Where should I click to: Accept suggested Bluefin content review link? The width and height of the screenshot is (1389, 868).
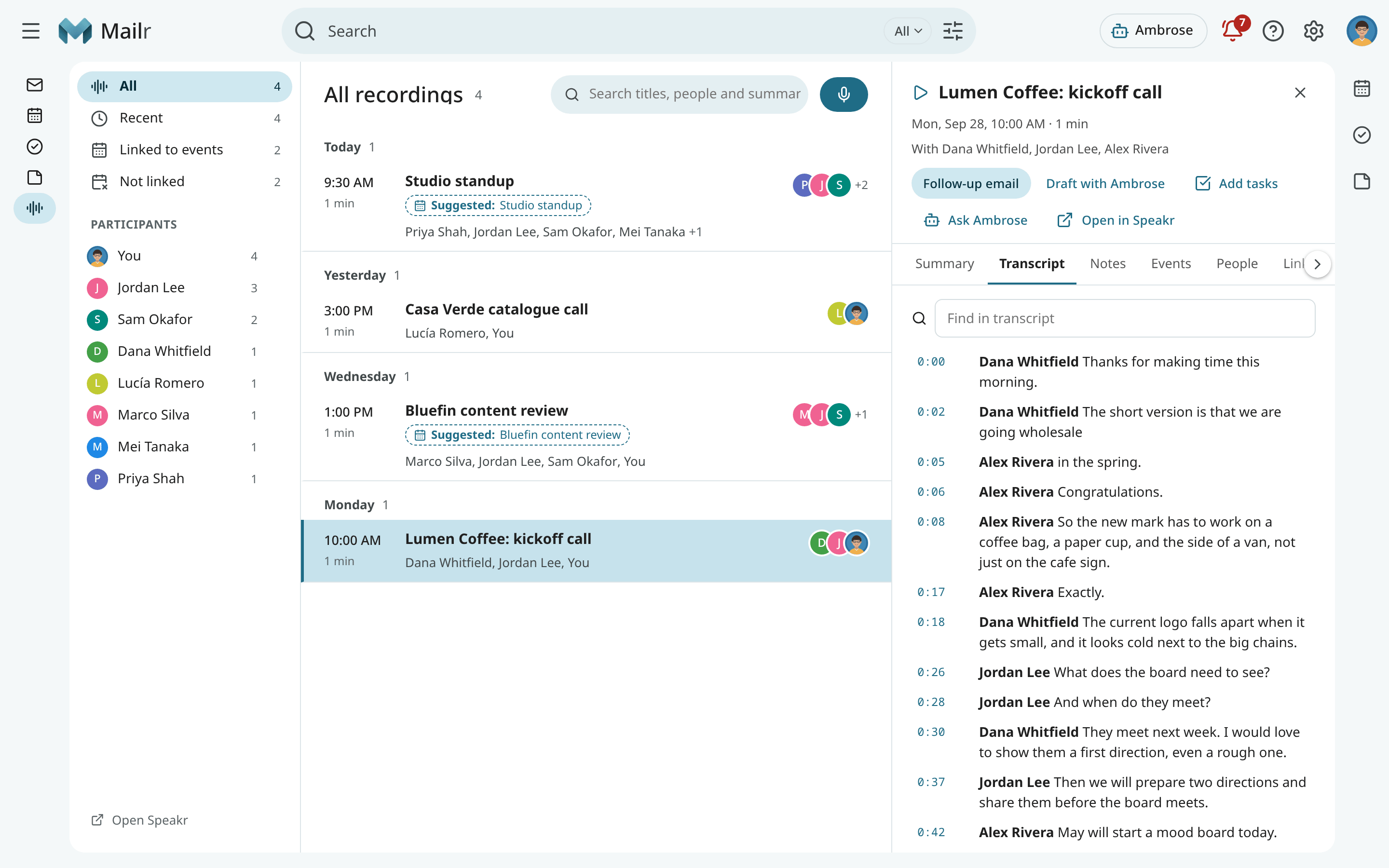[517, 435]
